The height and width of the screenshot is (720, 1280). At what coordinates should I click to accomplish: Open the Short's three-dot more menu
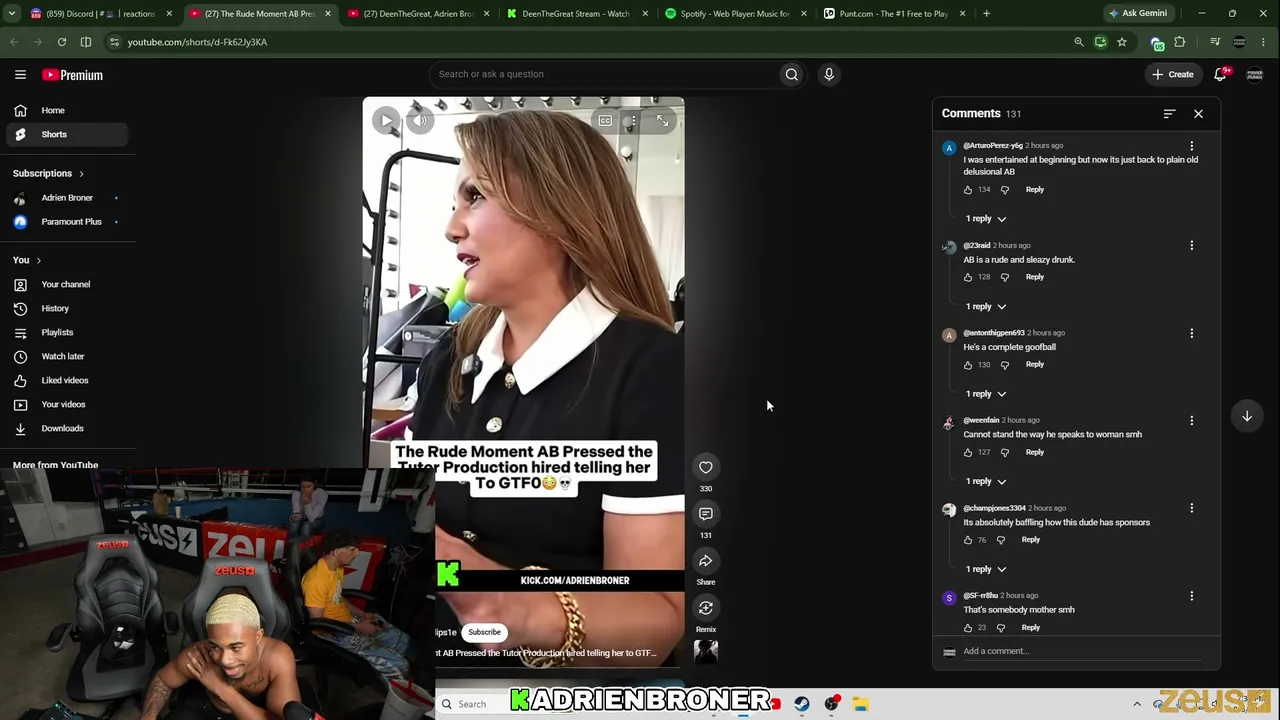click(x=633, y=121)
